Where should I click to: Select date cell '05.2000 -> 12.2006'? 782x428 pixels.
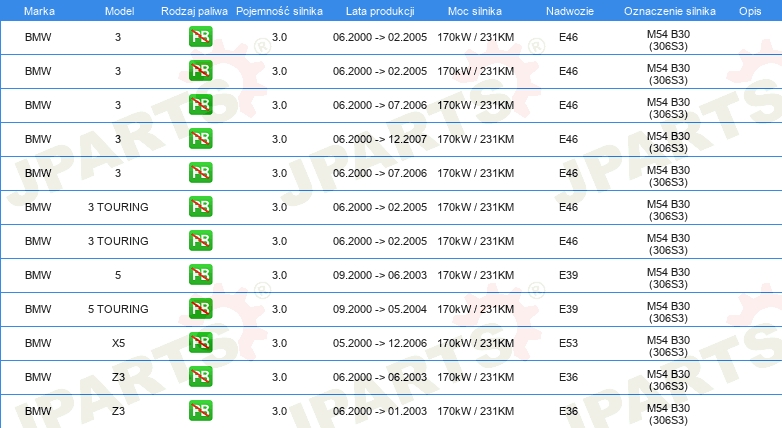pos(380,343)
